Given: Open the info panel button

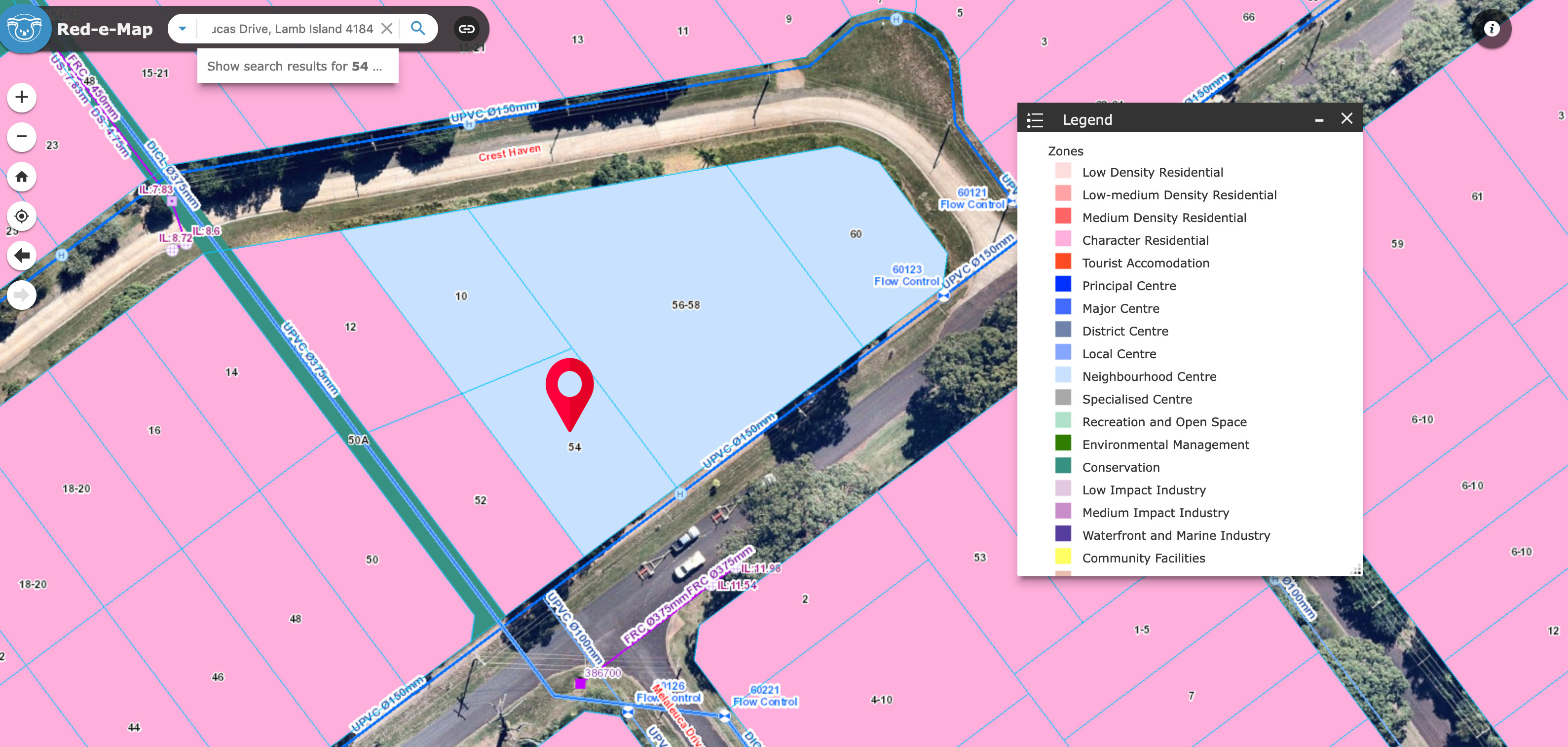Looking at the screenshot, I should (x=1492, y=29).
